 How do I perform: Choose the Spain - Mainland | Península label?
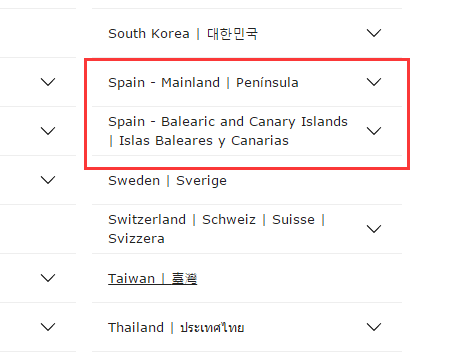click(203, 82)
